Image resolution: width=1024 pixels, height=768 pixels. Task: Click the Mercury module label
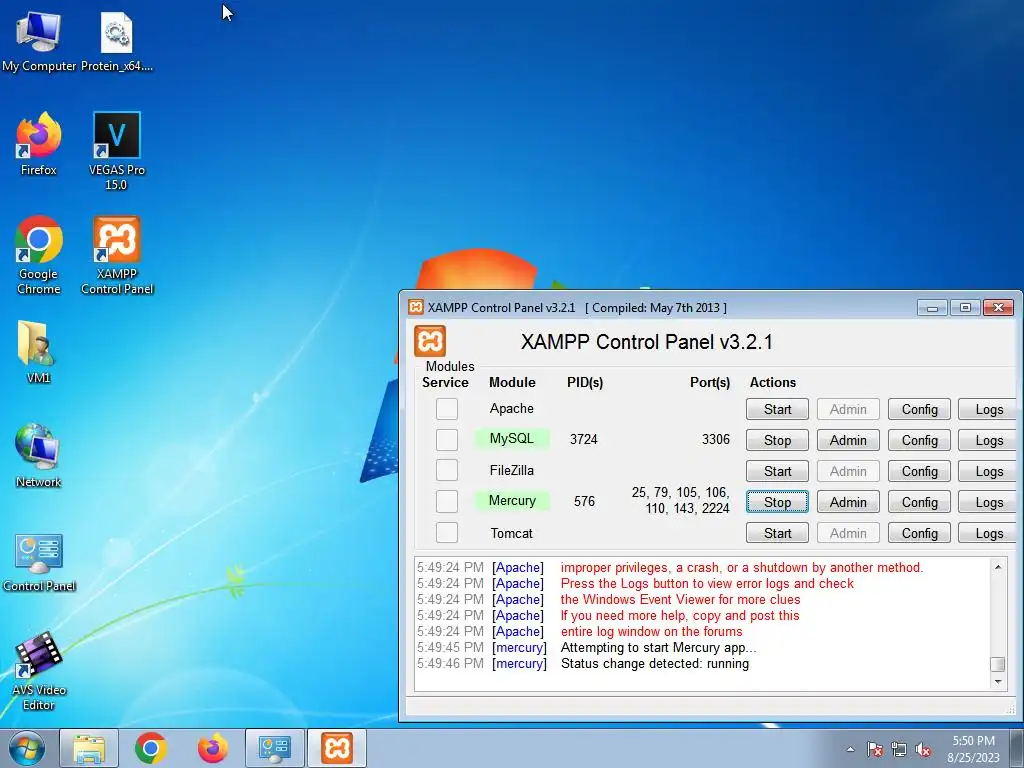point(512,500)
